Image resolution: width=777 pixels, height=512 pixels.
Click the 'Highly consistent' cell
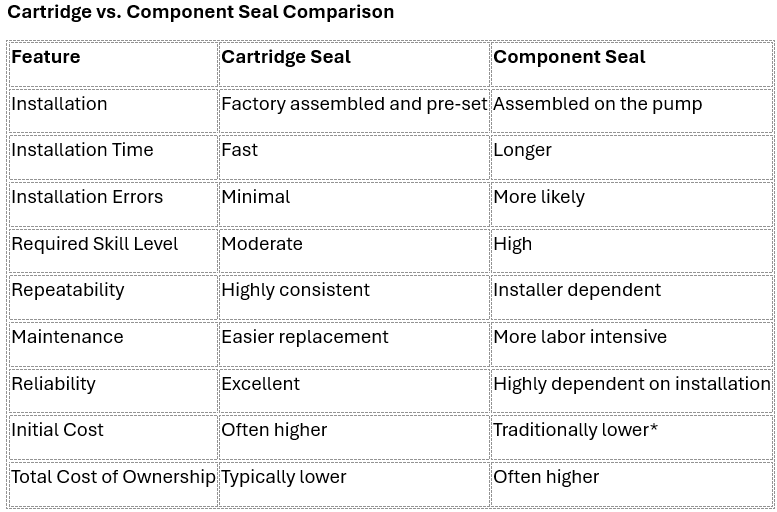point(354,297)
